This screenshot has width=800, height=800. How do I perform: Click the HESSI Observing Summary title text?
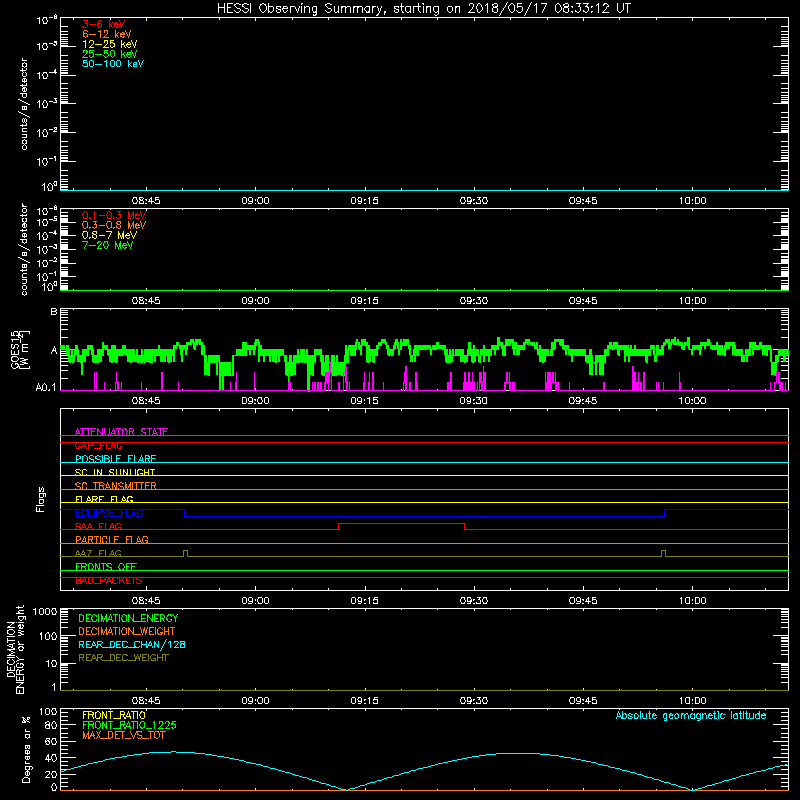423,9
